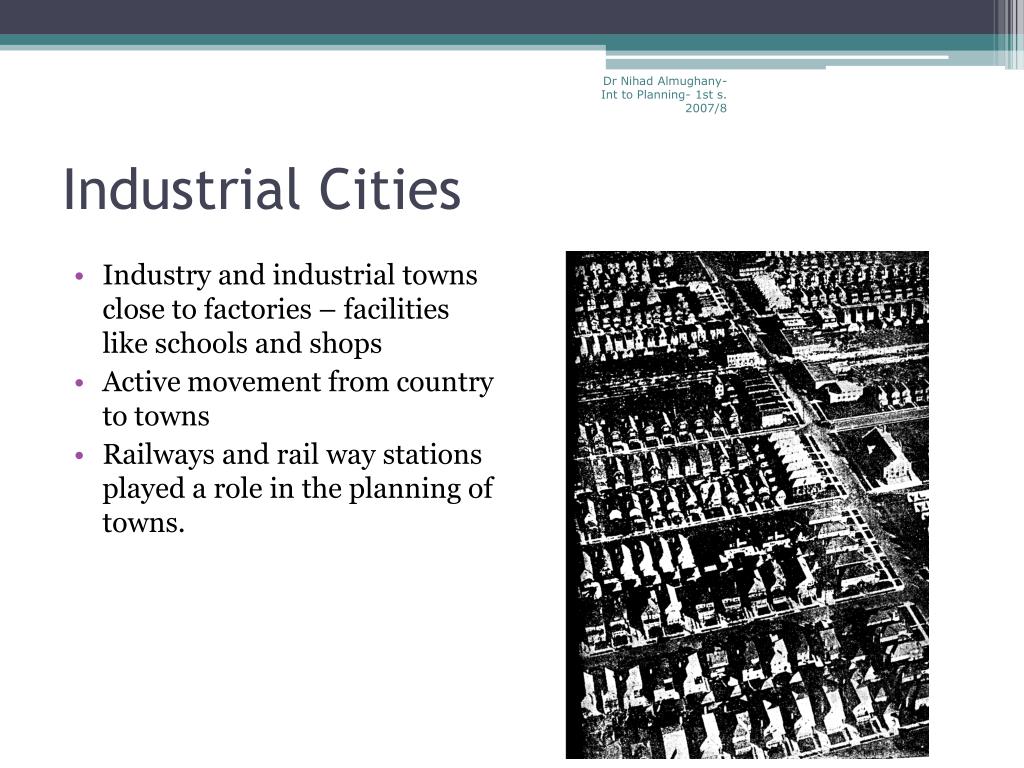Select the bullet about railways and railway stations
This screenshot has height=768, width=1024.
point(298,488)
